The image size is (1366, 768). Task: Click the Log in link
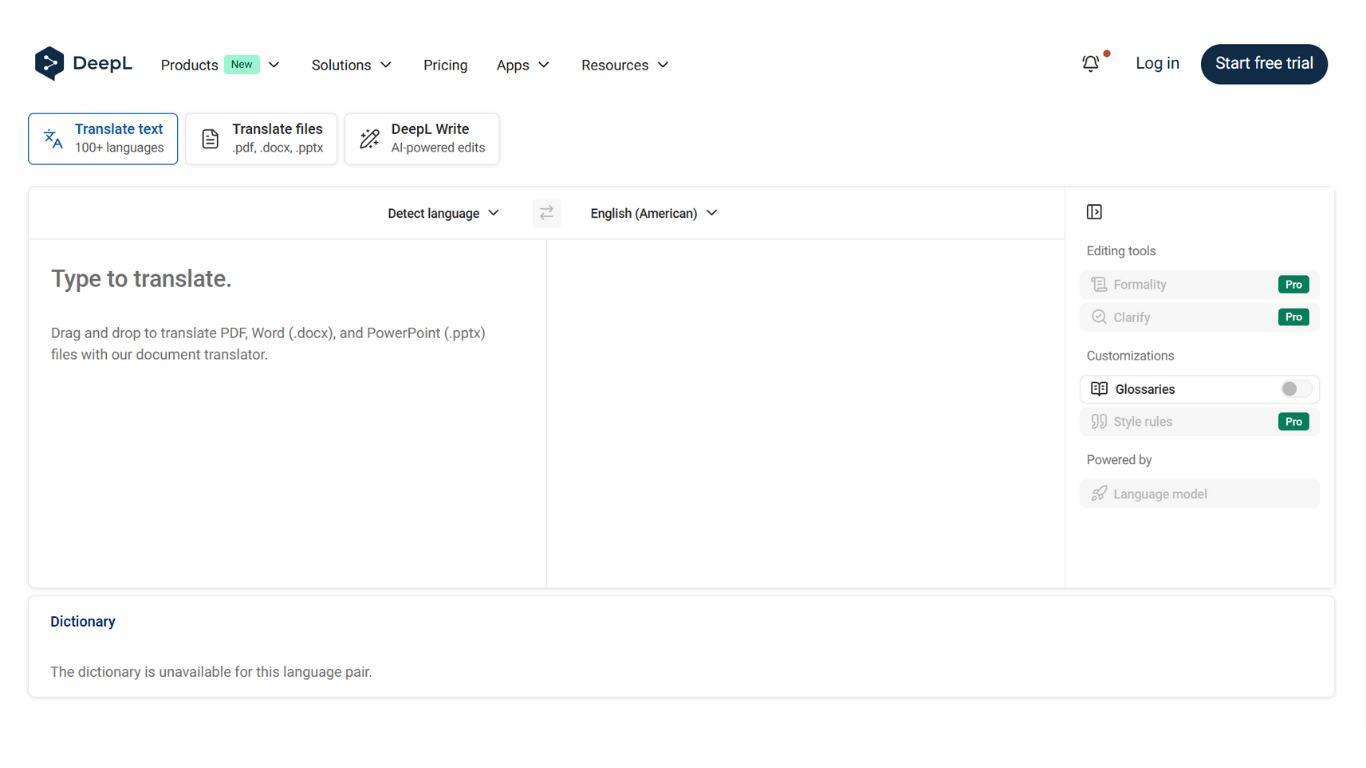(x=1157, y=64)
